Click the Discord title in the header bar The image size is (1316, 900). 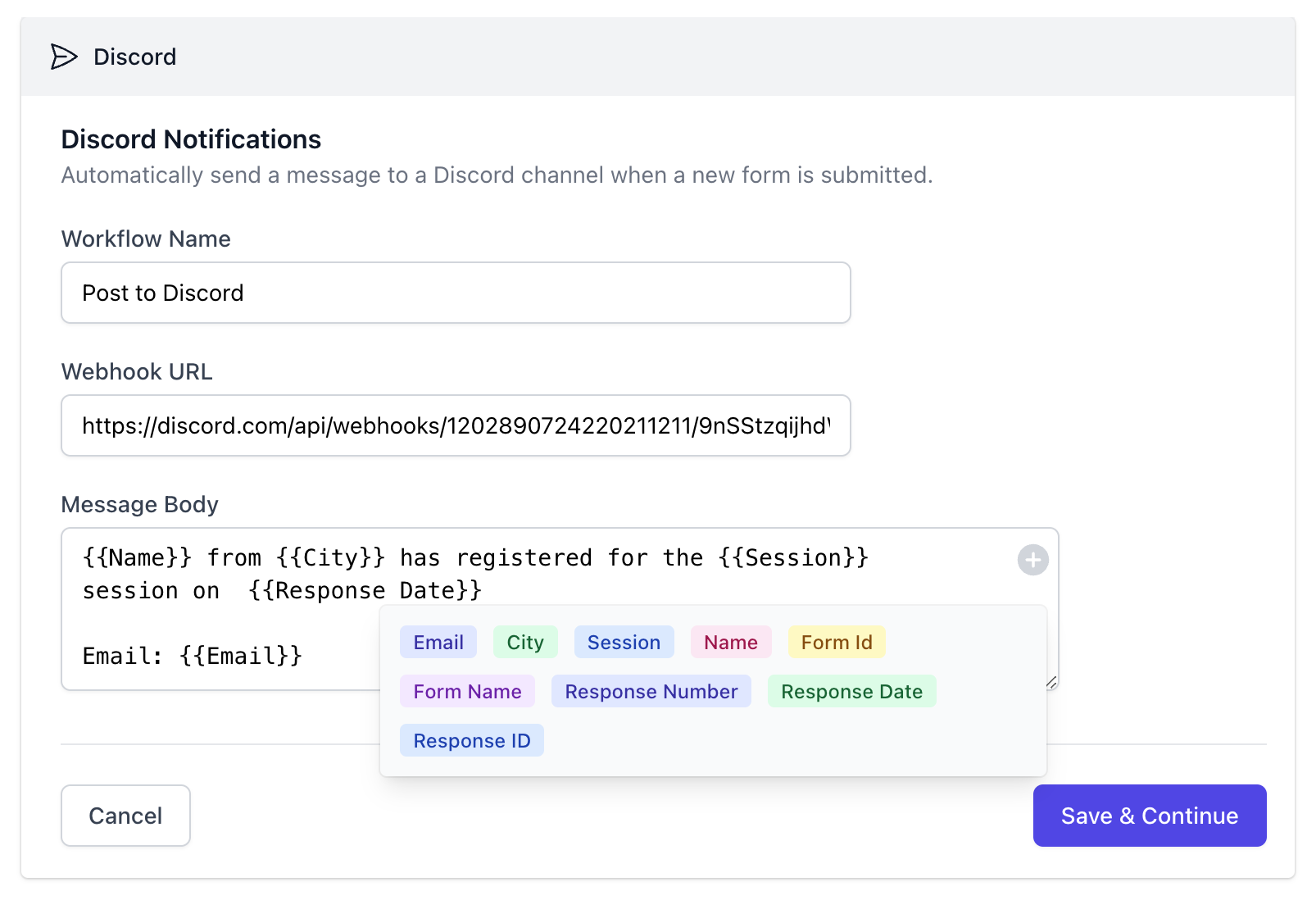pyautogui.click(x=134, y=57)
